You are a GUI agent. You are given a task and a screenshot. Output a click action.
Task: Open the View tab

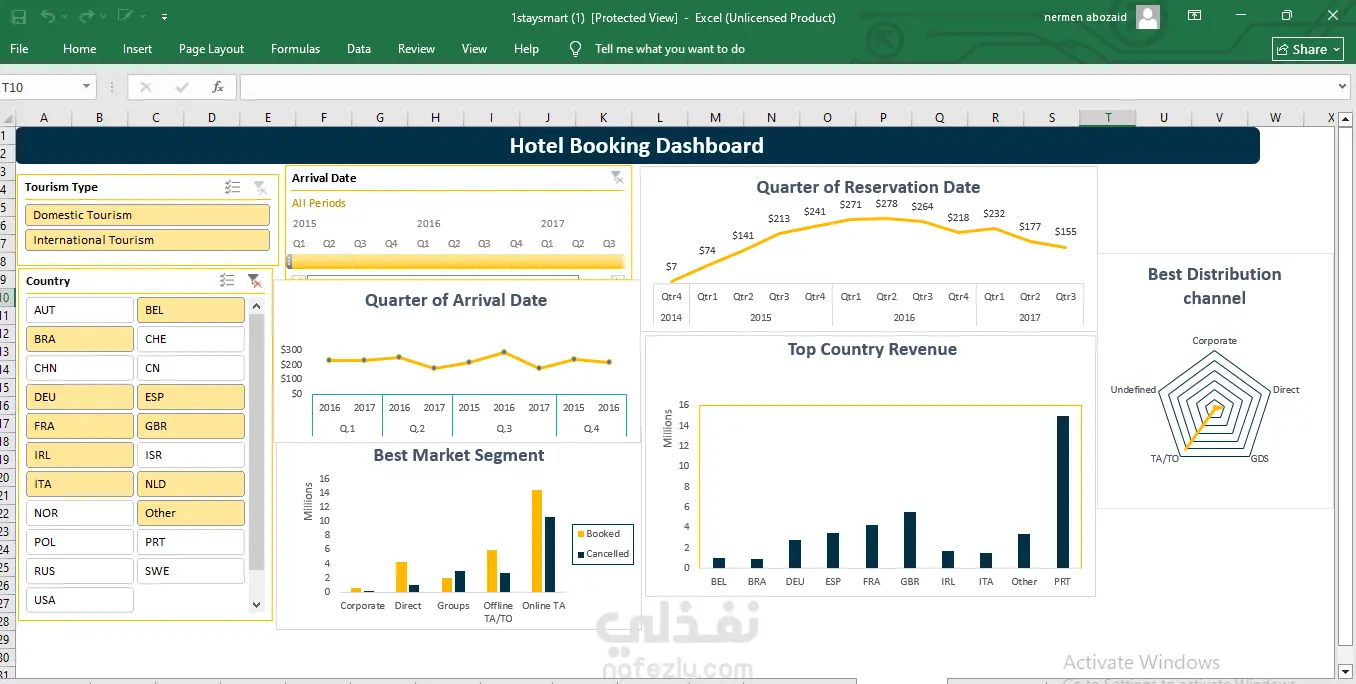[x=475, y=49]
